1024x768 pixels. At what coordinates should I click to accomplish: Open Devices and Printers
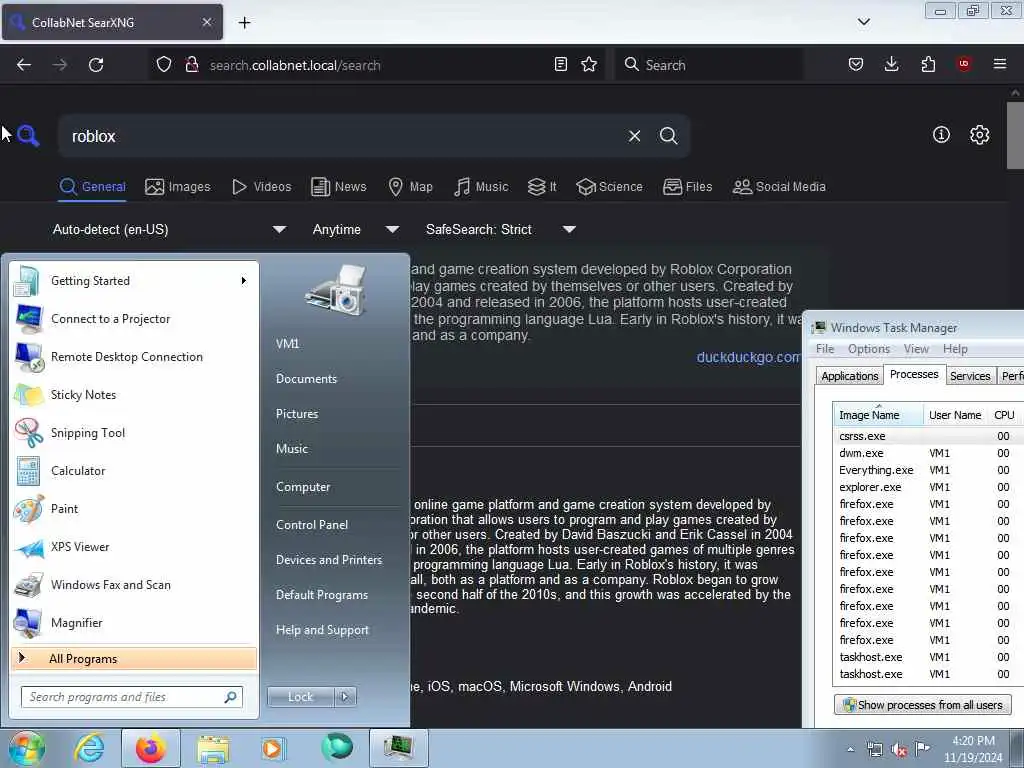pyautogui.click(x=328, y=560)
